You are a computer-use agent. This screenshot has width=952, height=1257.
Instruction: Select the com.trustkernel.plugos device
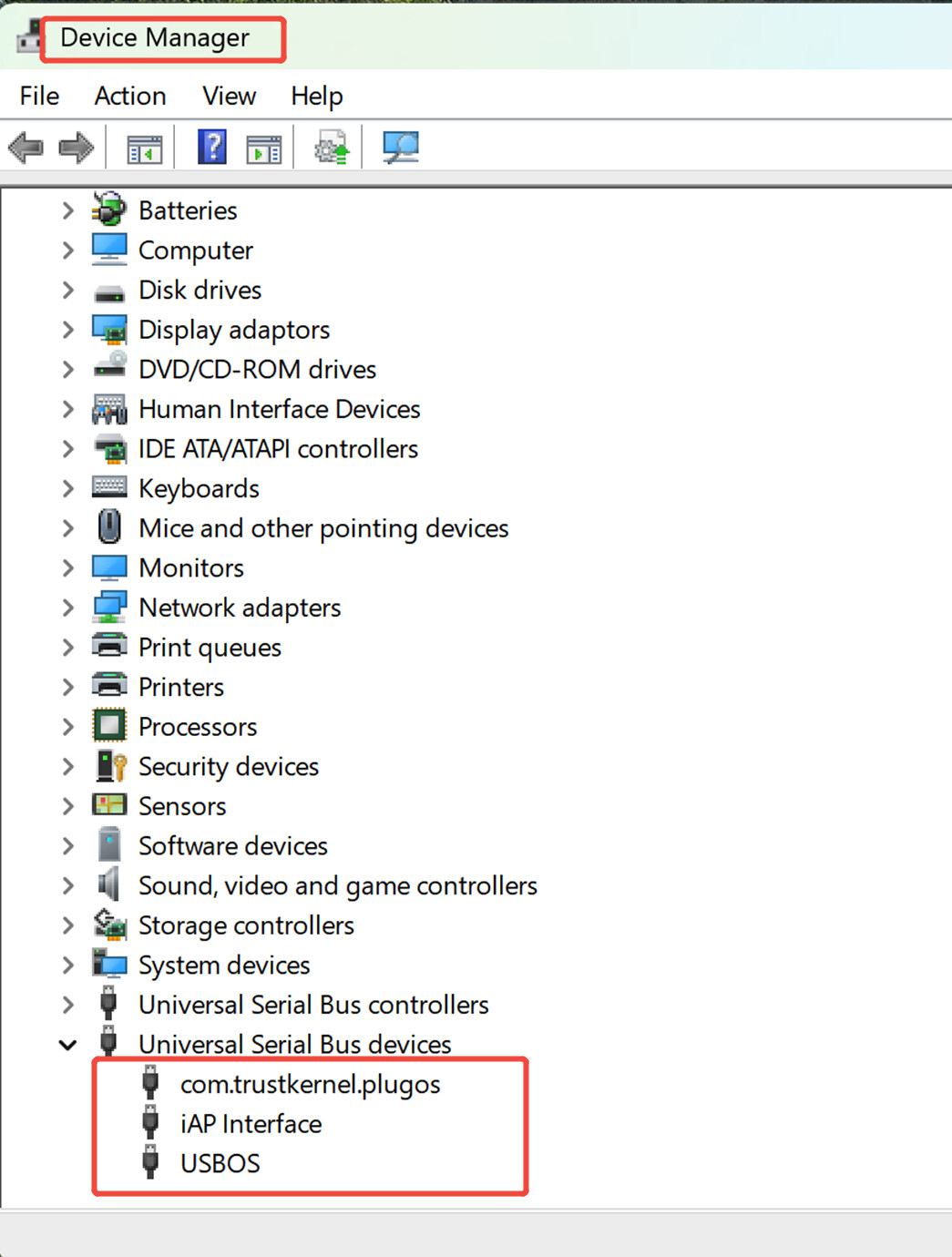[x=310, y=1084]
